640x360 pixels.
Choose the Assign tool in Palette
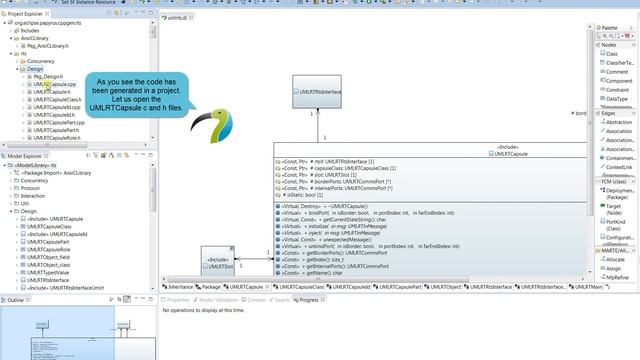[x=613, y=269]
